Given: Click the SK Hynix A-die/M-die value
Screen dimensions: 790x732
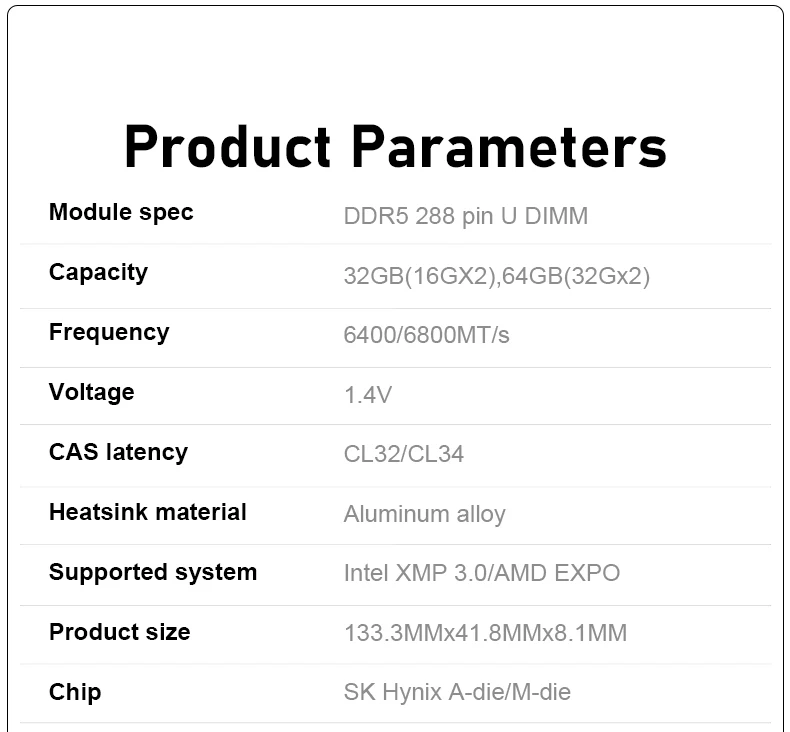Looking at the screenshot, I should coord(457,692).
